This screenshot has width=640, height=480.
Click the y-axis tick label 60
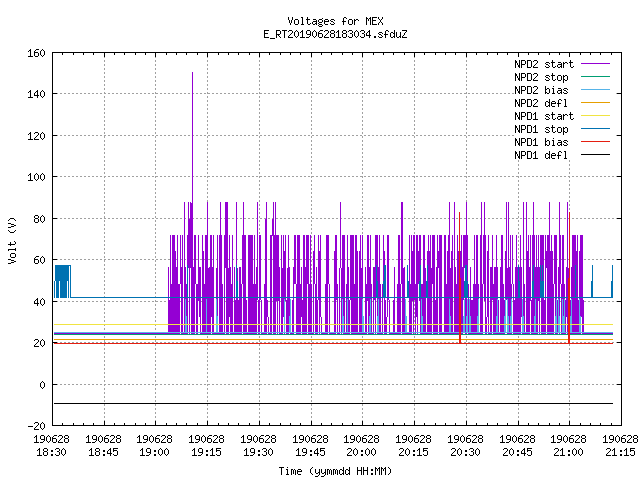click(x=39, y=260)
